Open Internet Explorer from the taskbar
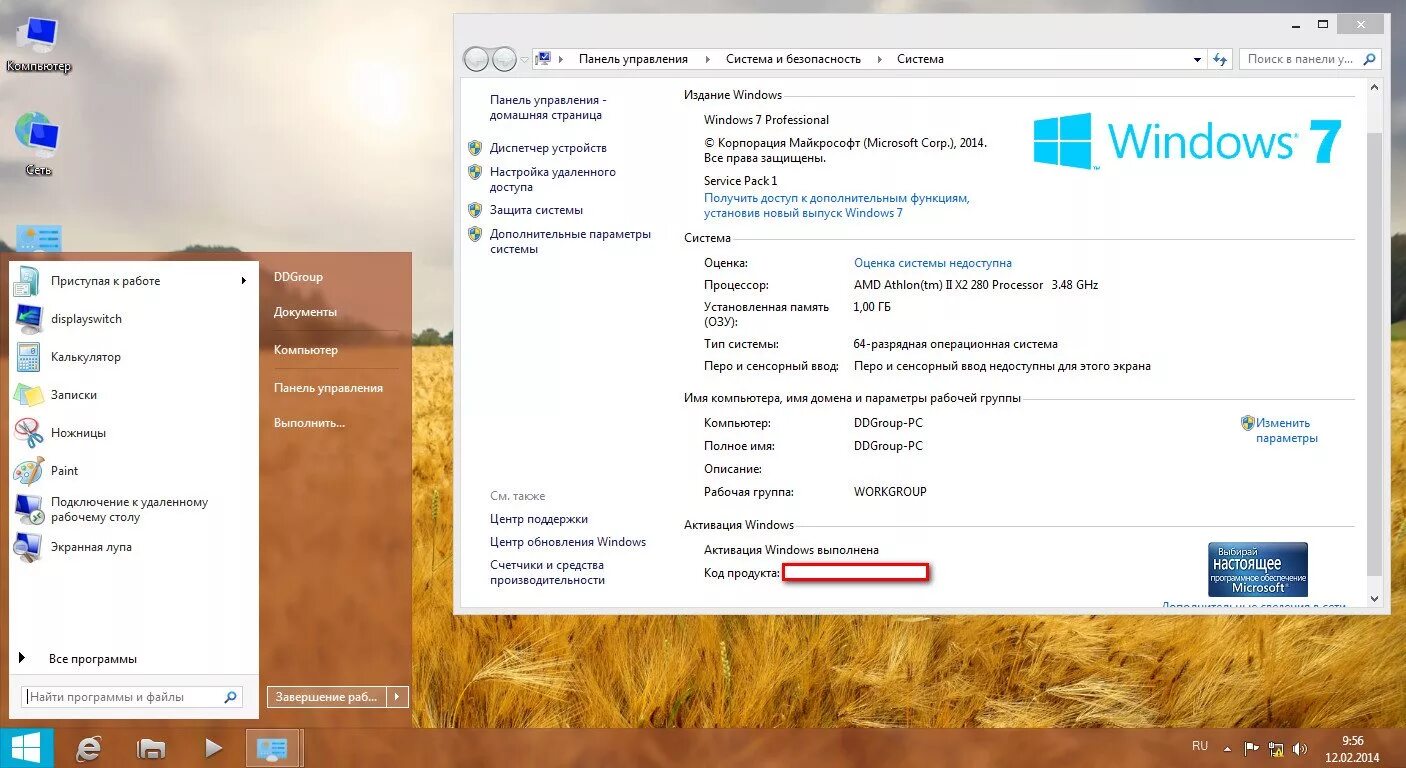The image size is (1406, 768). [90, 748]
